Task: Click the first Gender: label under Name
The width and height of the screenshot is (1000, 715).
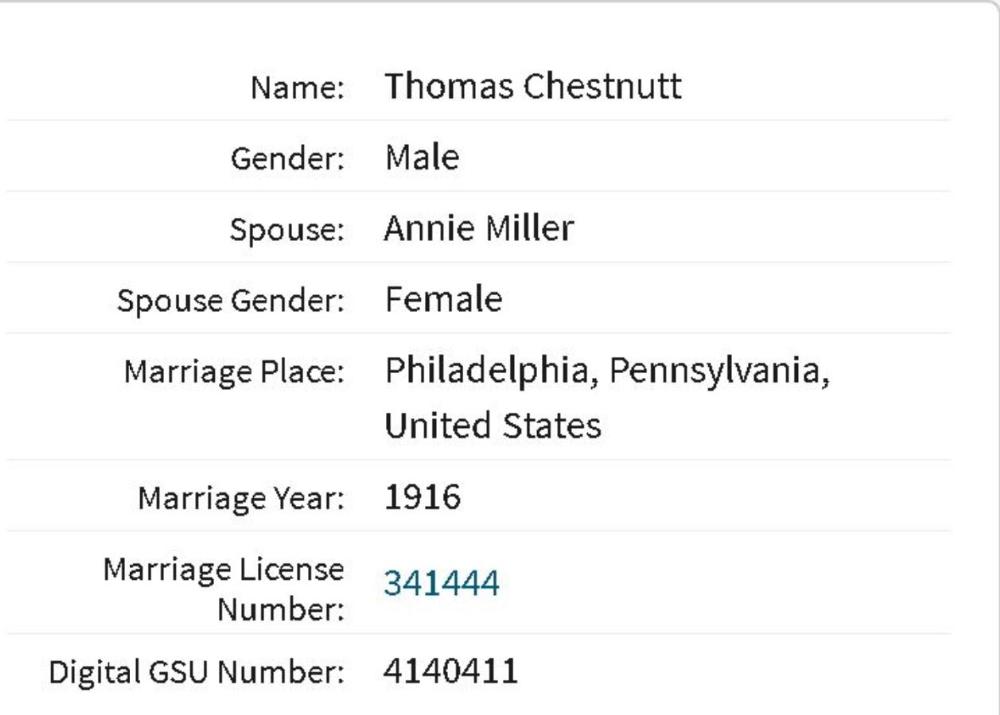Action: pyautogui.click(x=287, y=159)
